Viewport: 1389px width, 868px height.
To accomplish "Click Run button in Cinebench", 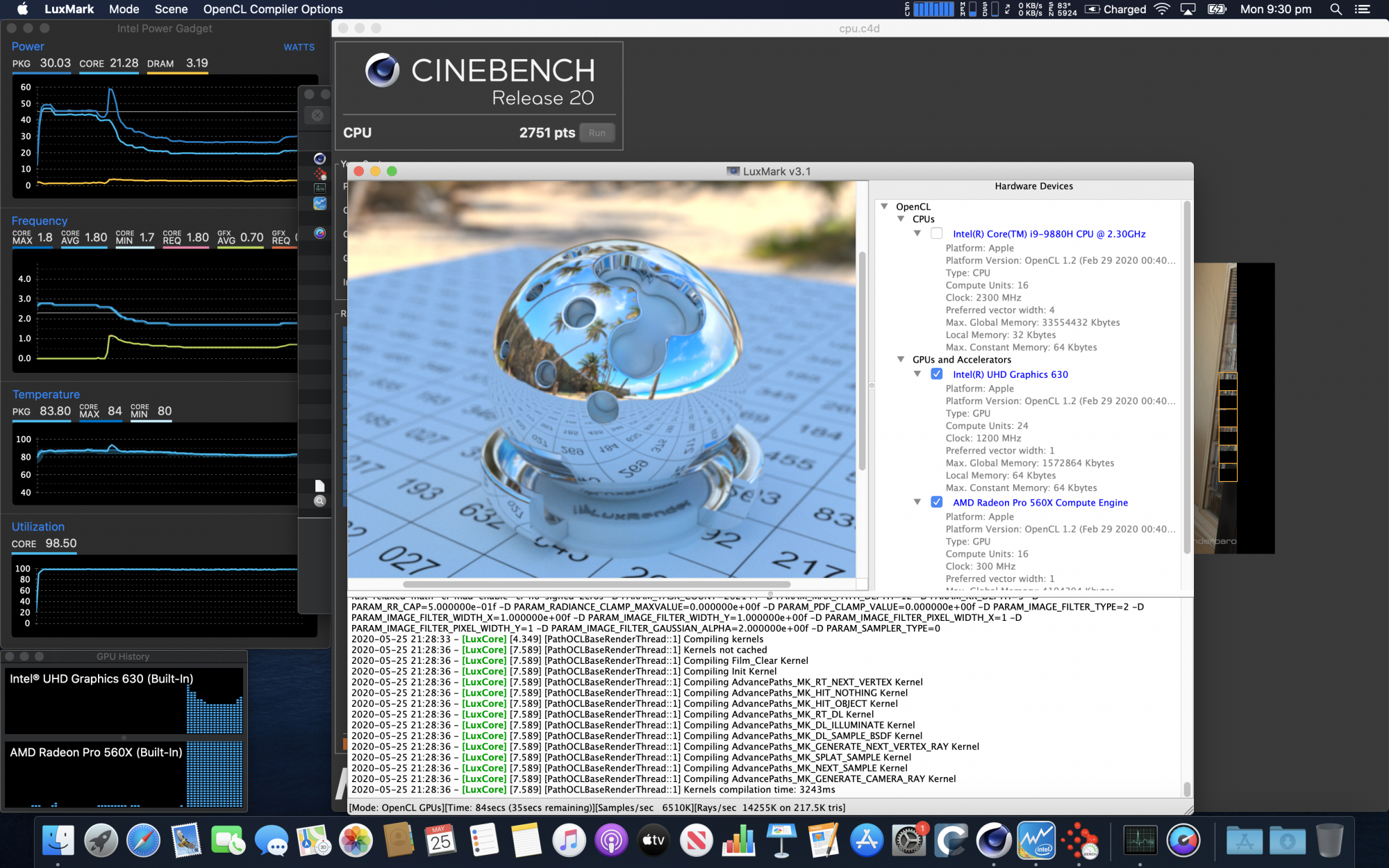I will pos(597,132).
